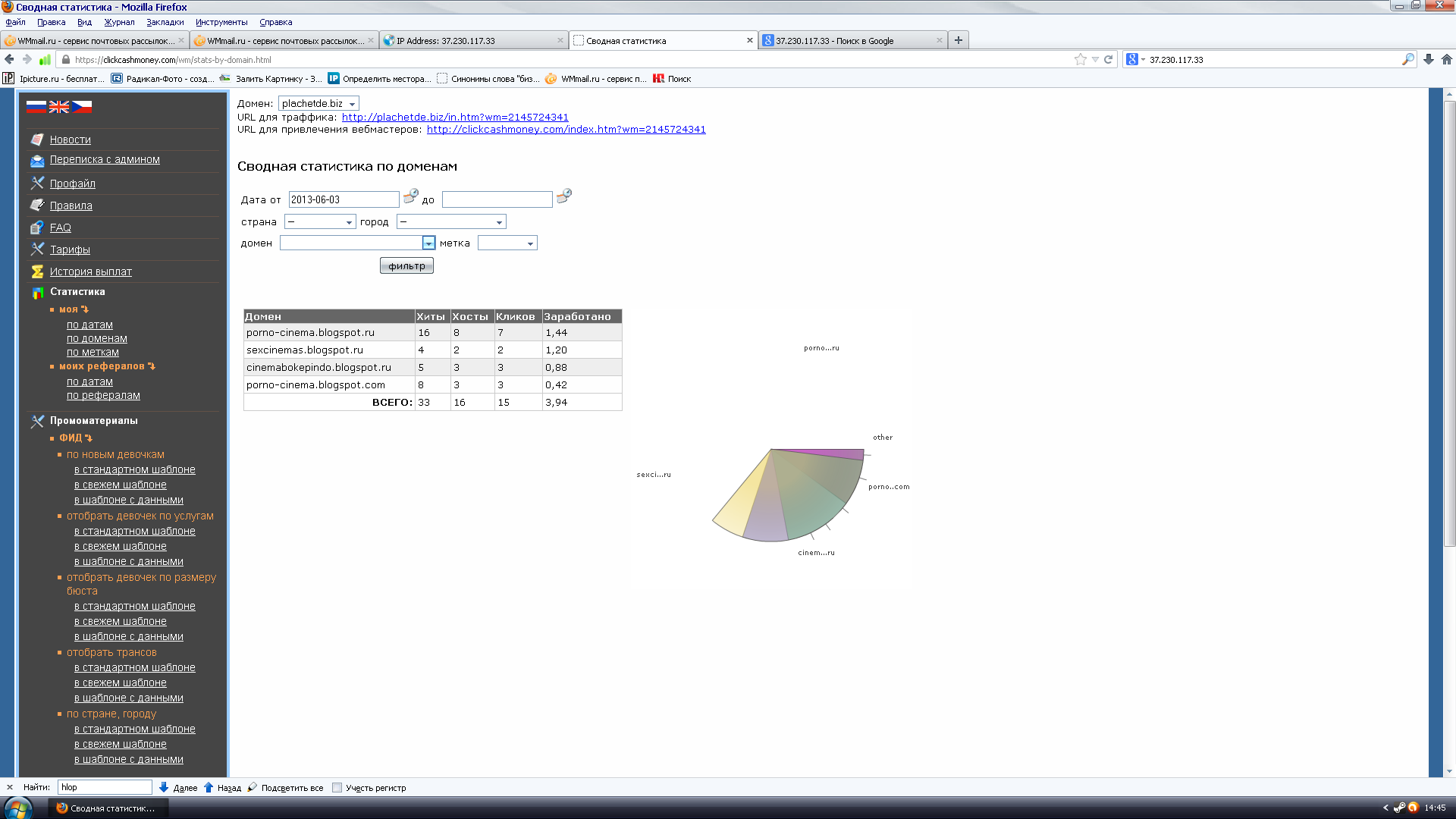Click the Промоматериалы tools icon
This screenshot has width=1456, height=819.
(37, 421)
